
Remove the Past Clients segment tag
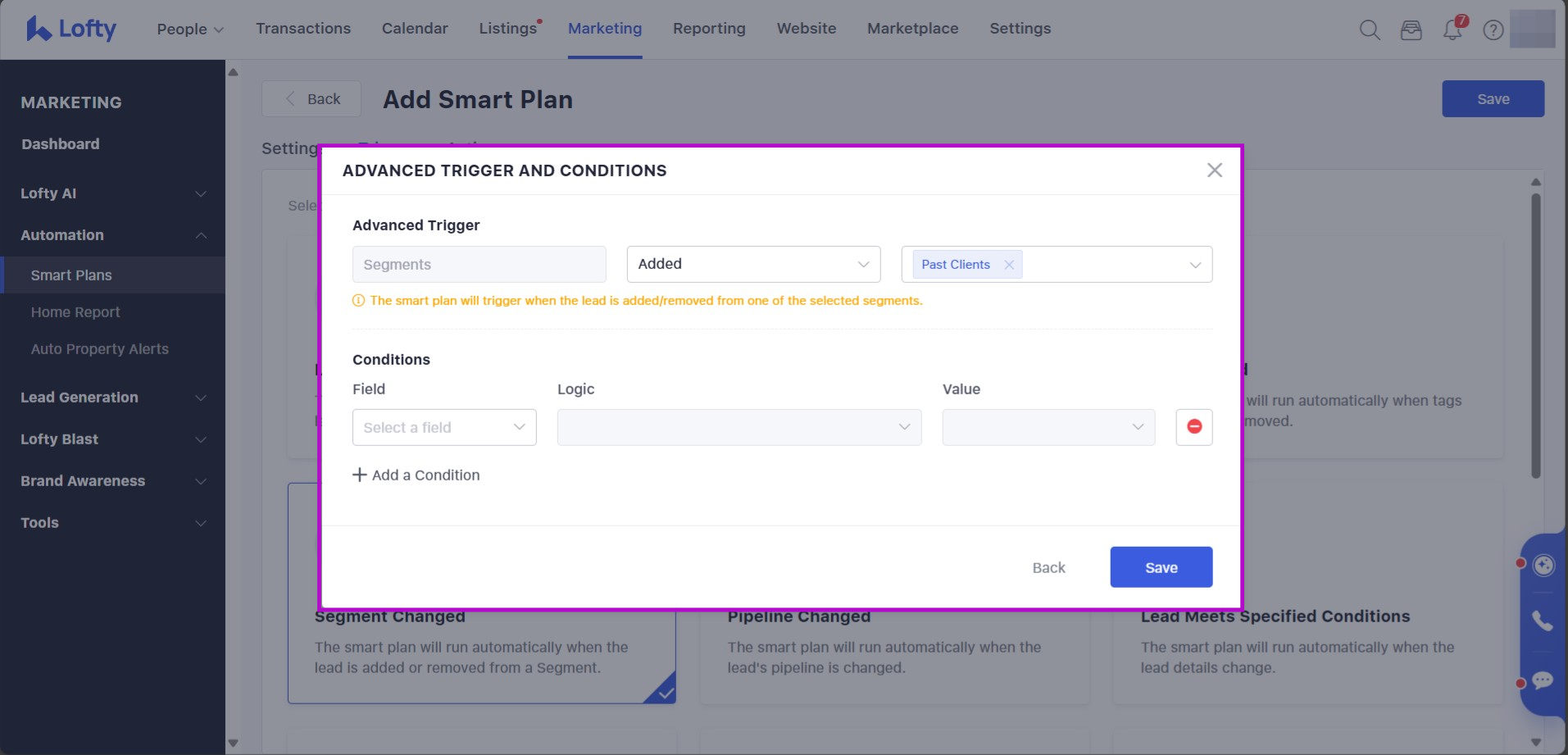click(x=1009, y=265)
